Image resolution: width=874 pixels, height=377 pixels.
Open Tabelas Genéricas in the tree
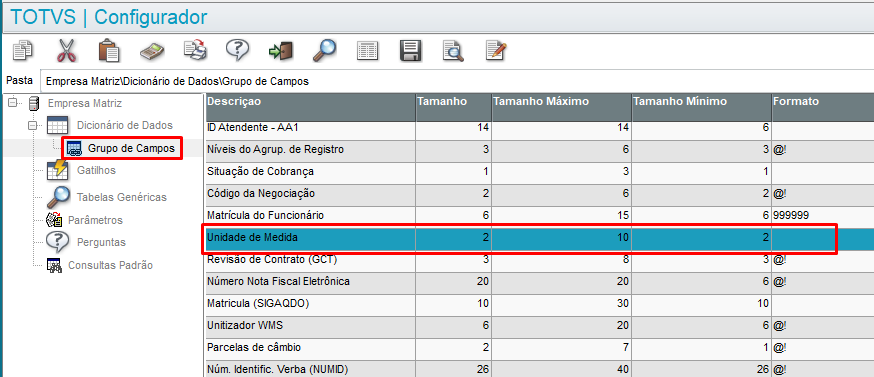tap(122, 197)
